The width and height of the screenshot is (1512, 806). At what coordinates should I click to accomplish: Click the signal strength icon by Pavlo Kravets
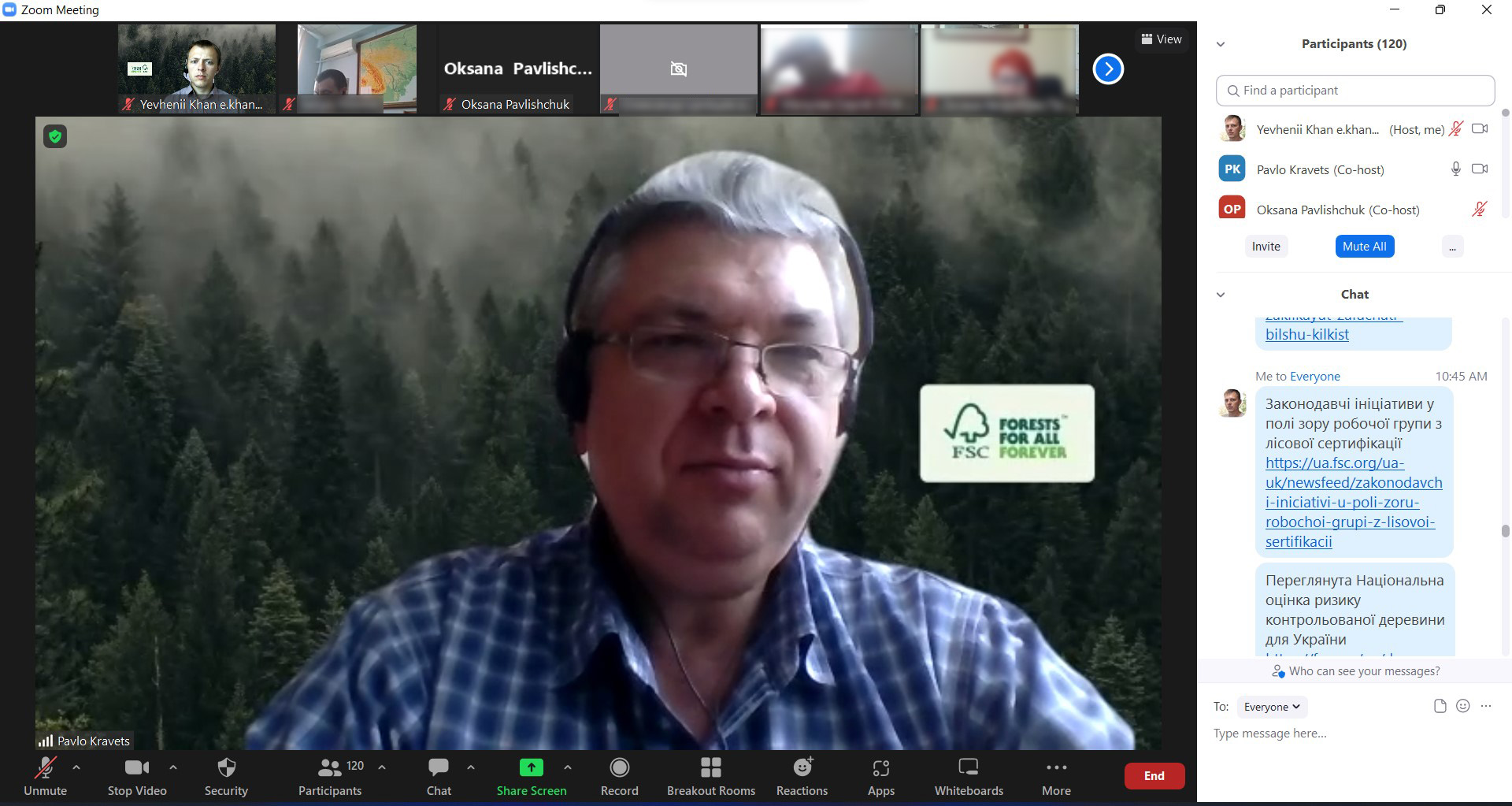pos(46,741)
